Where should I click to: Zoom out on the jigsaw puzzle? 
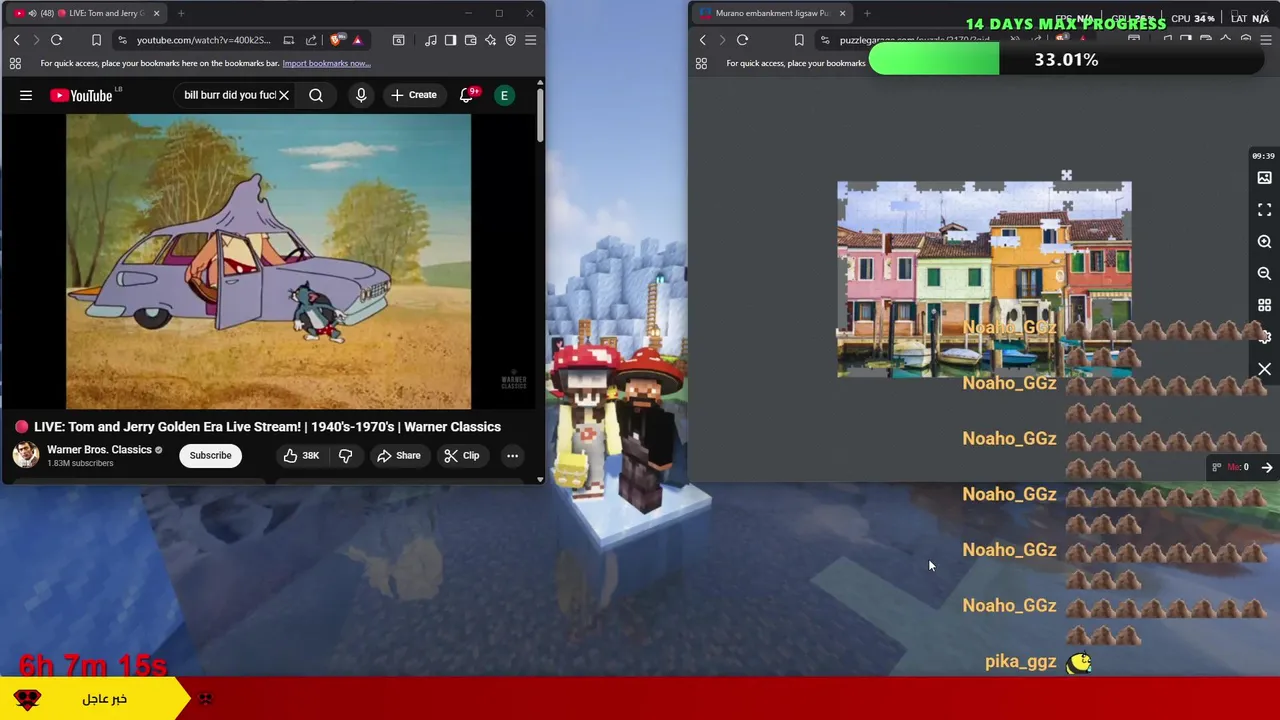tap(1264, 274)
